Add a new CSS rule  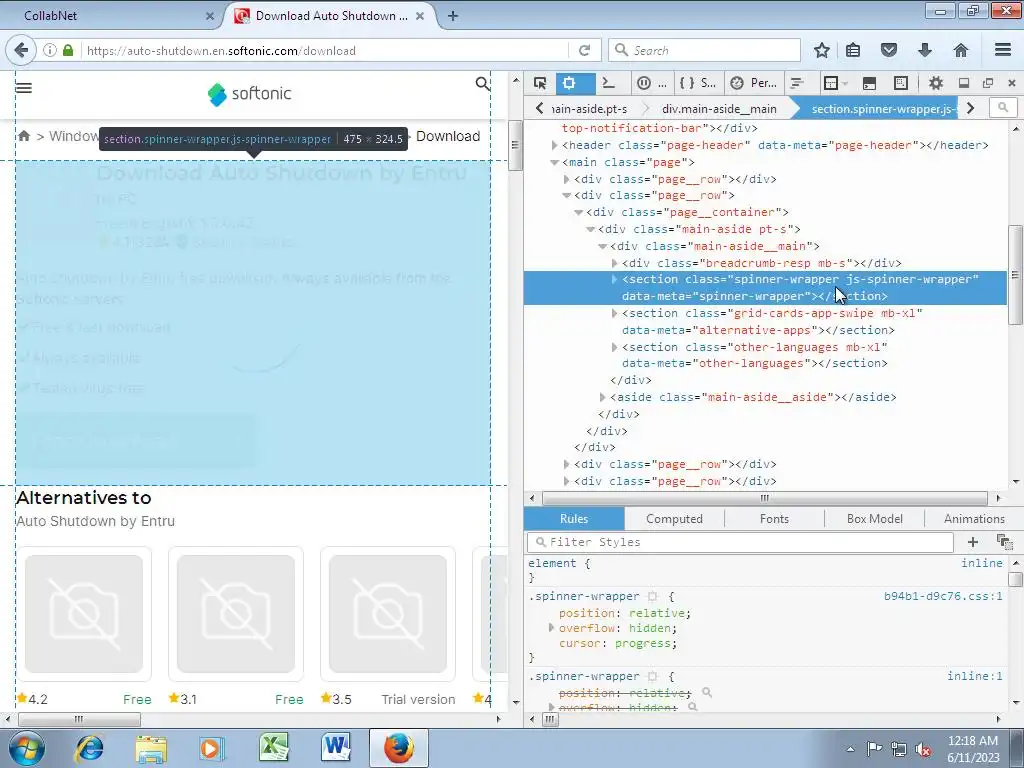[972, 541]
